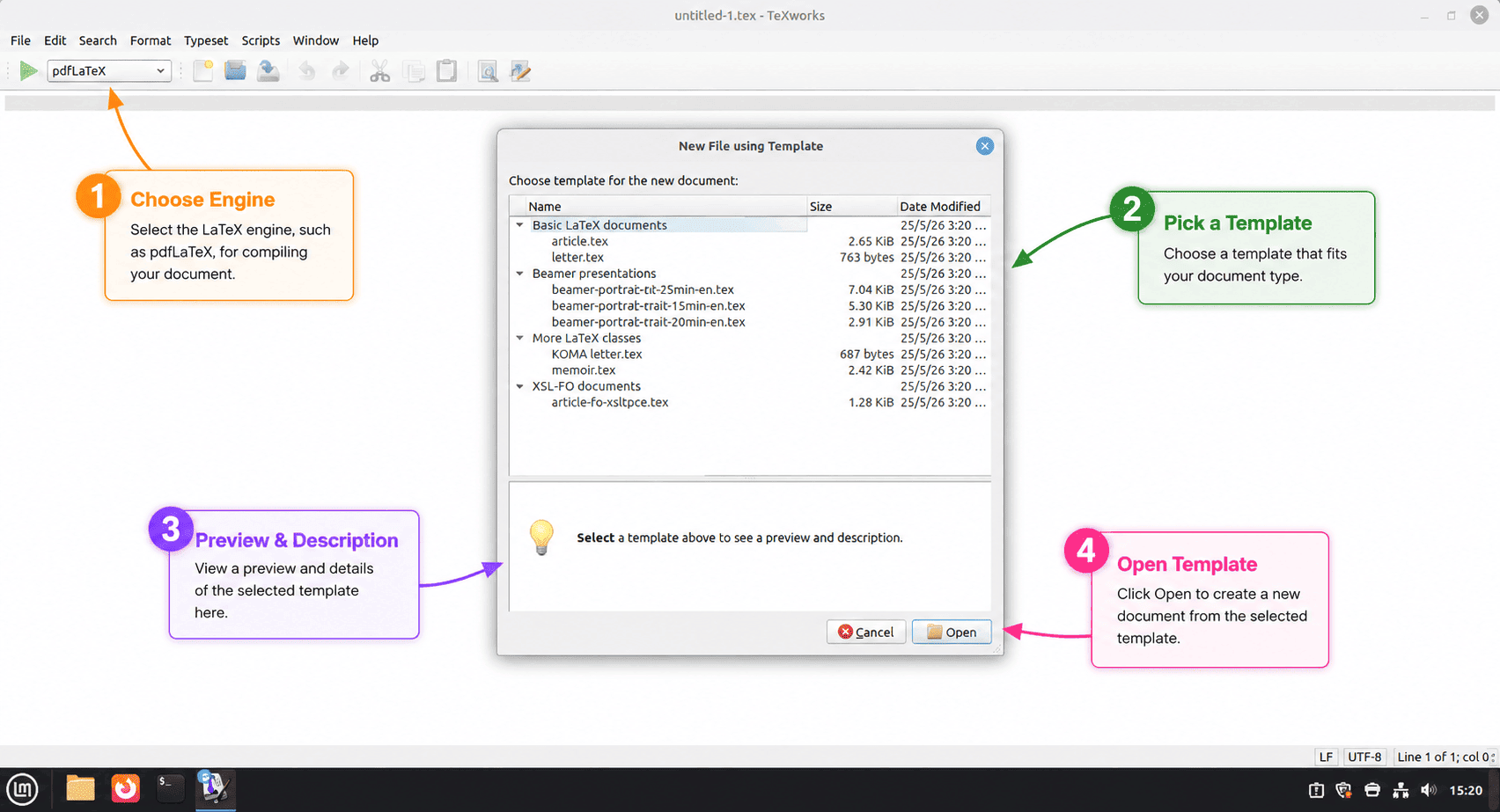
Task: Click the Line 1 of 1 position indicator
Action: coord(1445,757)
